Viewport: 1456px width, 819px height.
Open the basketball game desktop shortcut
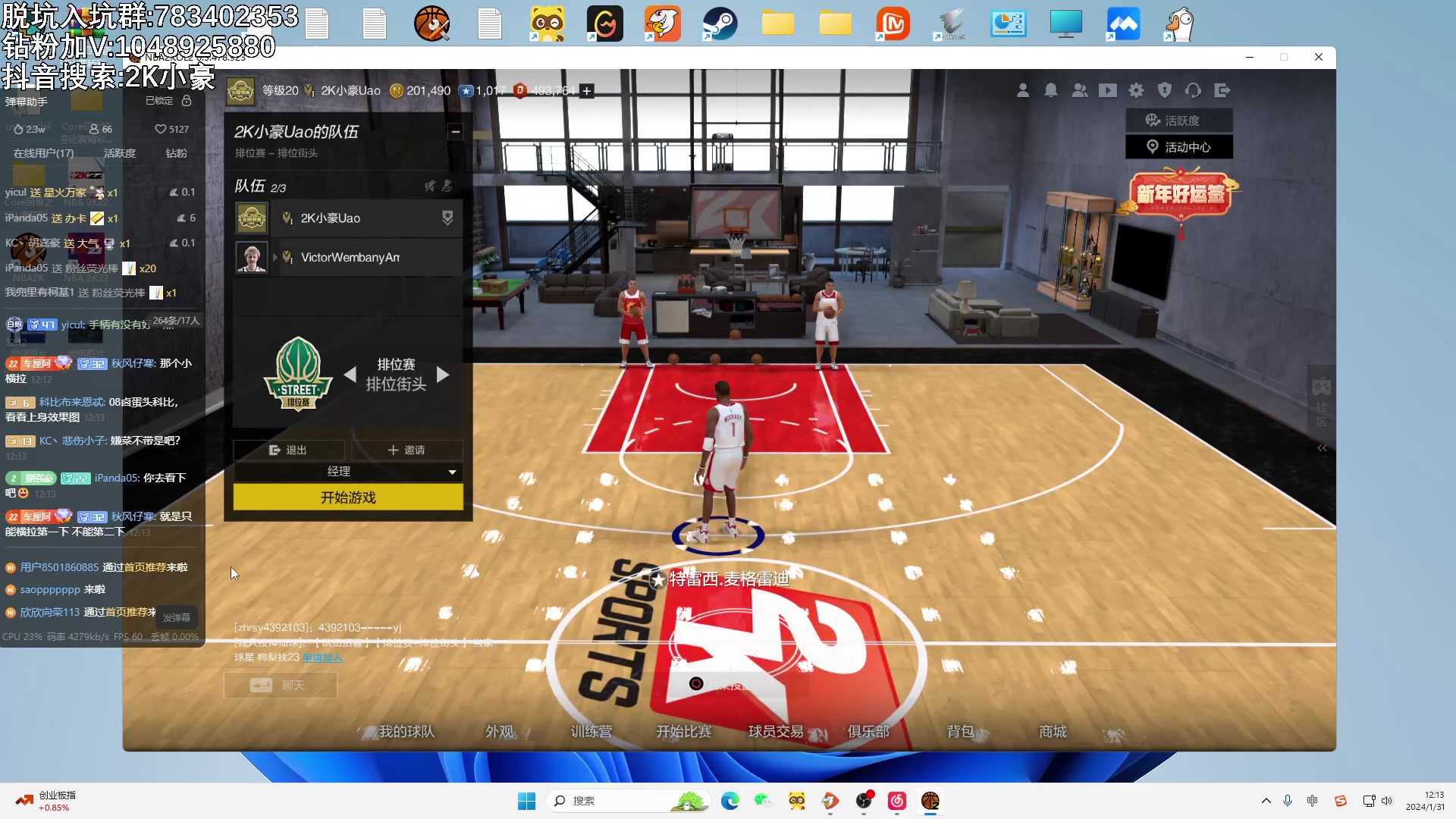pyautogui.click(x=432, y=24)
